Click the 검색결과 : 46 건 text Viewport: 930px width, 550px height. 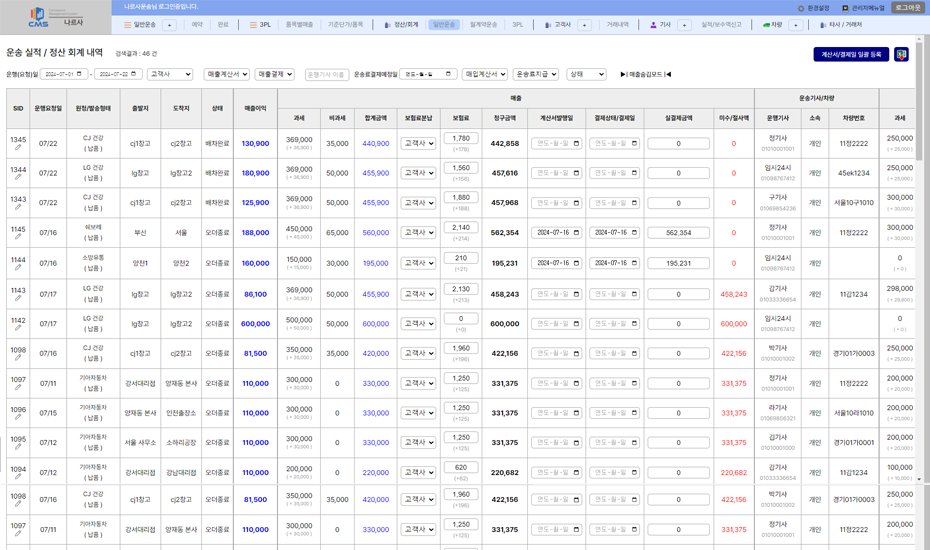(x=136, y=53)
